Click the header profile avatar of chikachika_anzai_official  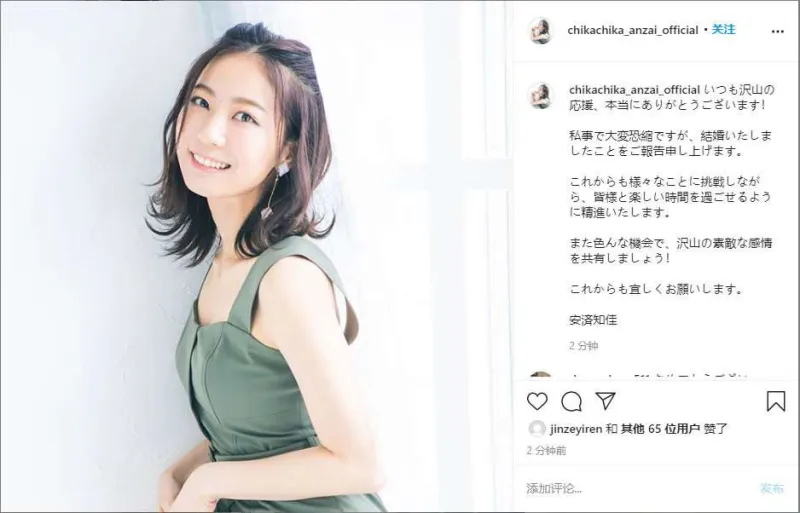pos(540,31)
